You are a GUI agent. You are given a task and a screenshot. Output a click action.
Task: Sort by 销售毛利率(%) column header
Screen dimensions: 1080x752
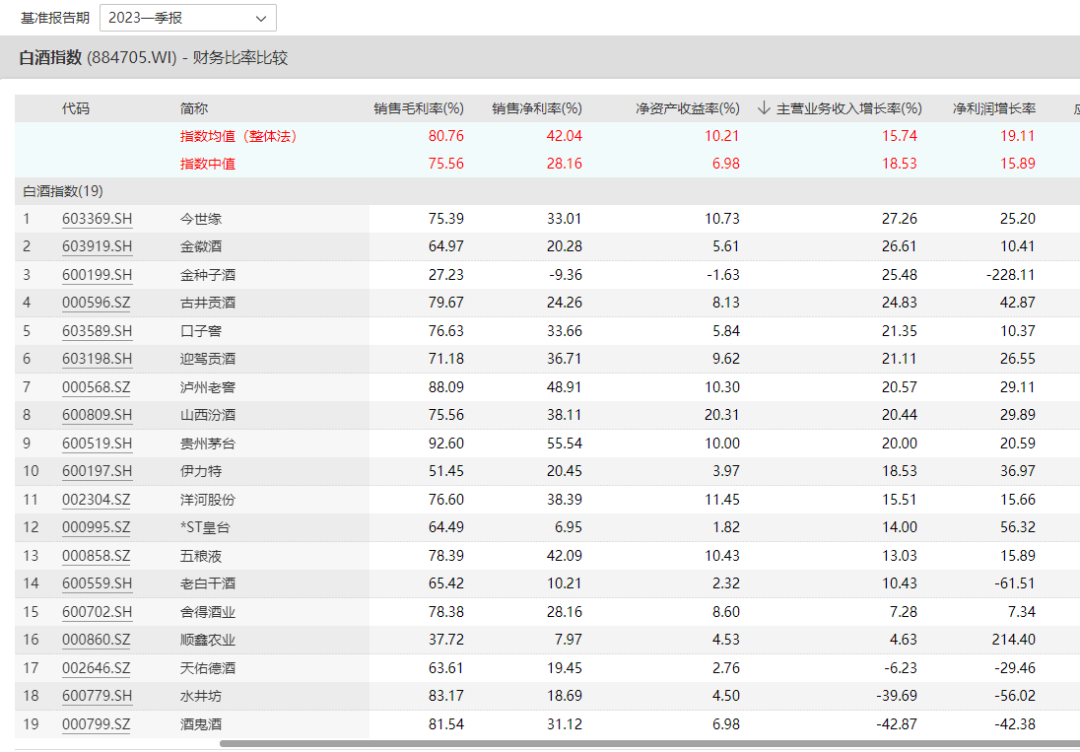(419, 108)
